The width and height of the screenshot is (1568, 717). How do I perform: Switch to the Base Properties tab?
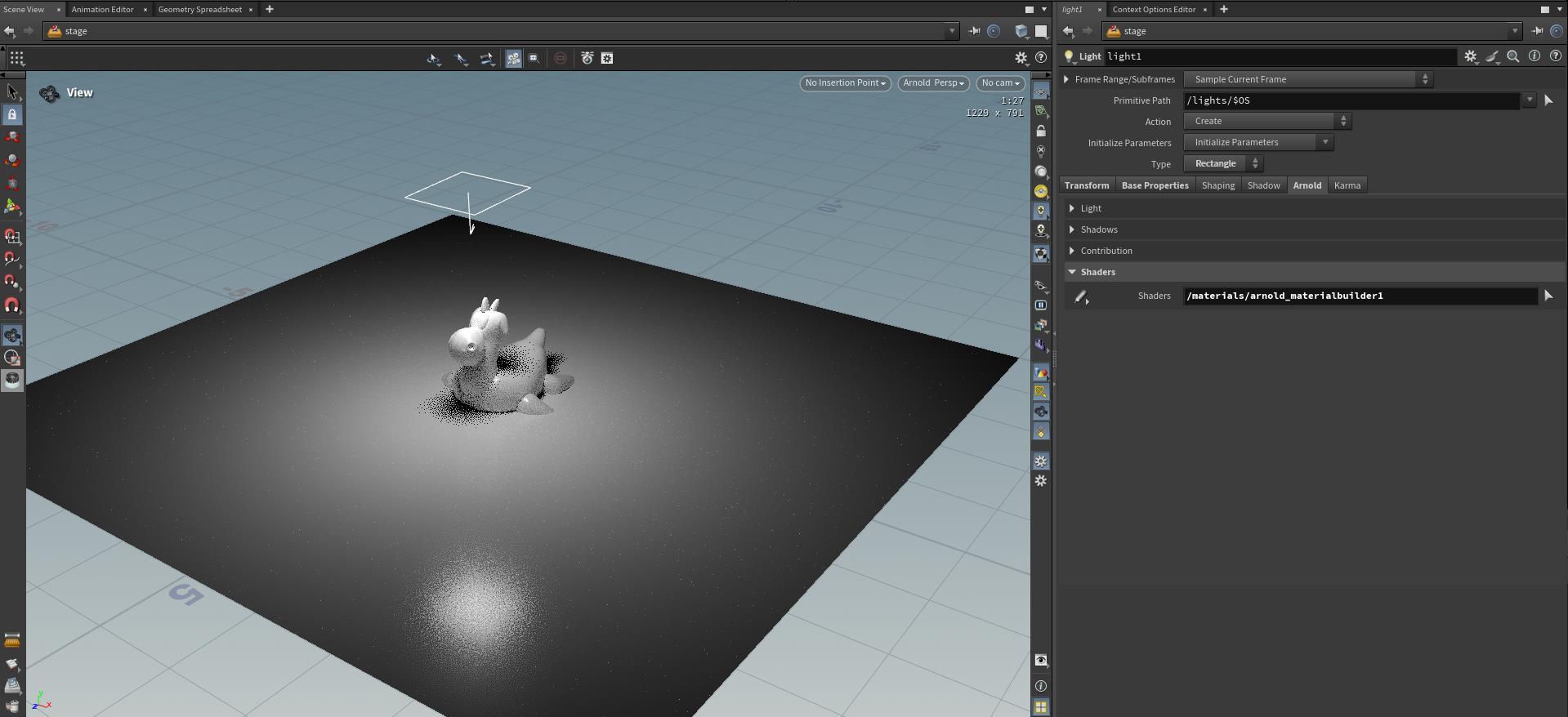pos(1155,185)
